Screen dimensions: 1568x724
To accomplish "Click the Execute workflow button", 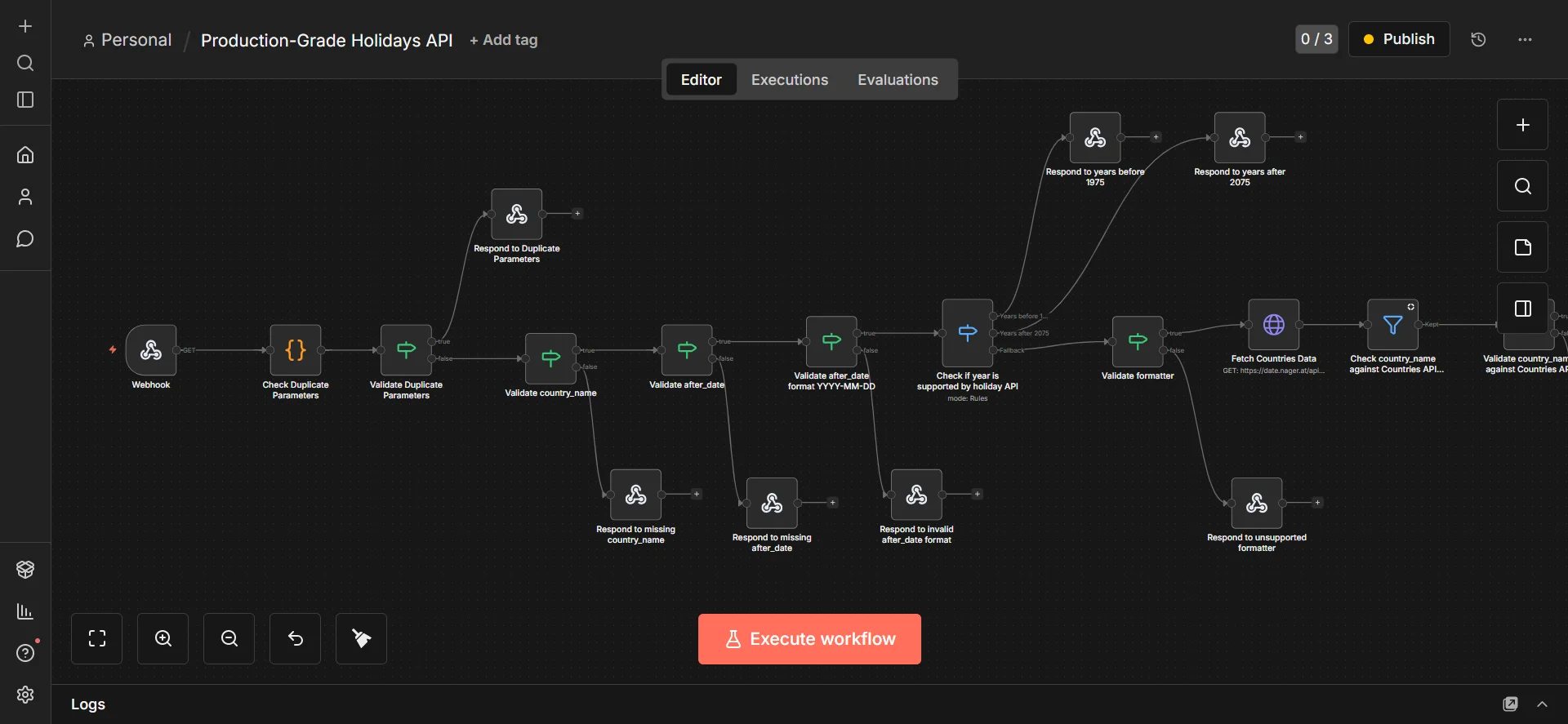I will point(809,639).
